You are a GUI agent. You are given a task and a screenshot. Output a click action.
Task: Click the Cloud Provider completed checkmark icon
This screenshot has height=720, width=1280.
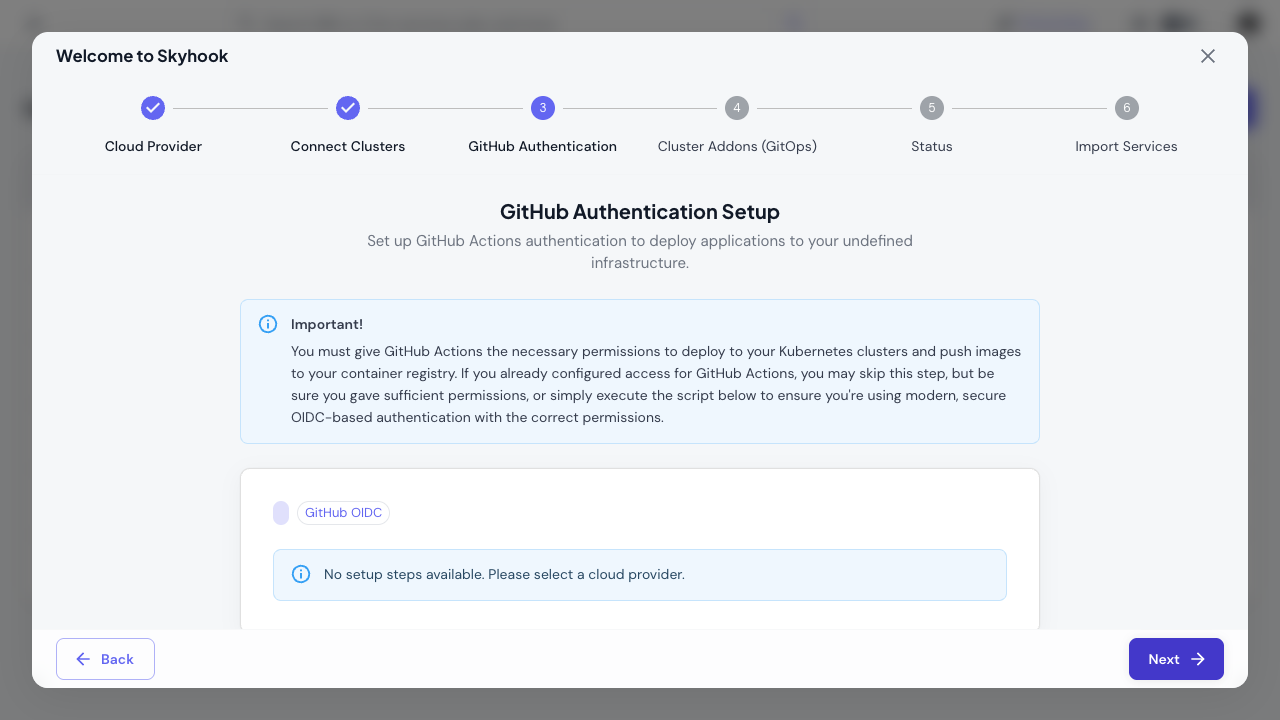point(153,108)
